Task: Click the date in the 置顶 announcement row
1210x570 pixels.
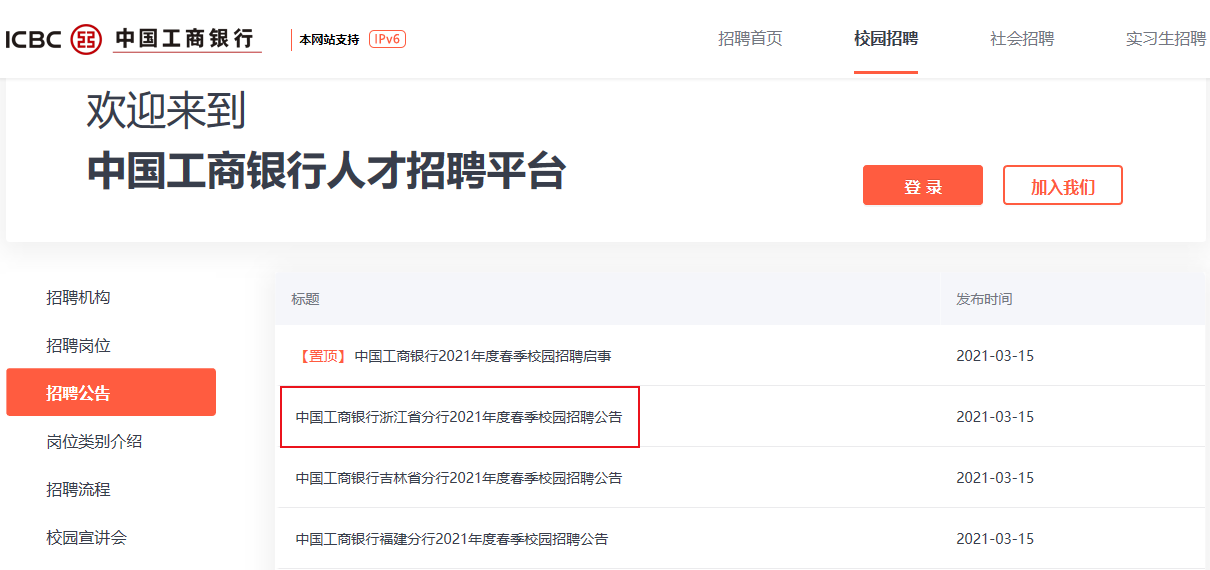Action: point(995,356)
